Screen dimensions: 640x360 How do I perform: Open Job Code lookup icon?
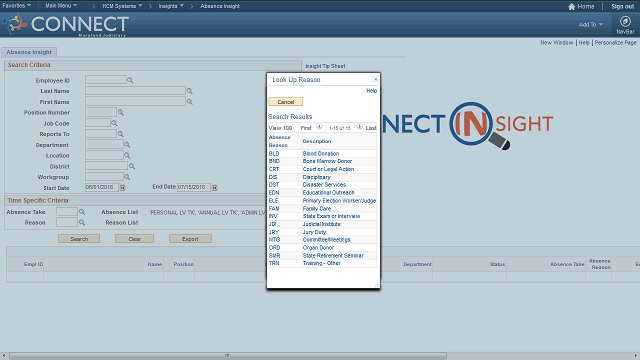(114, 123)
